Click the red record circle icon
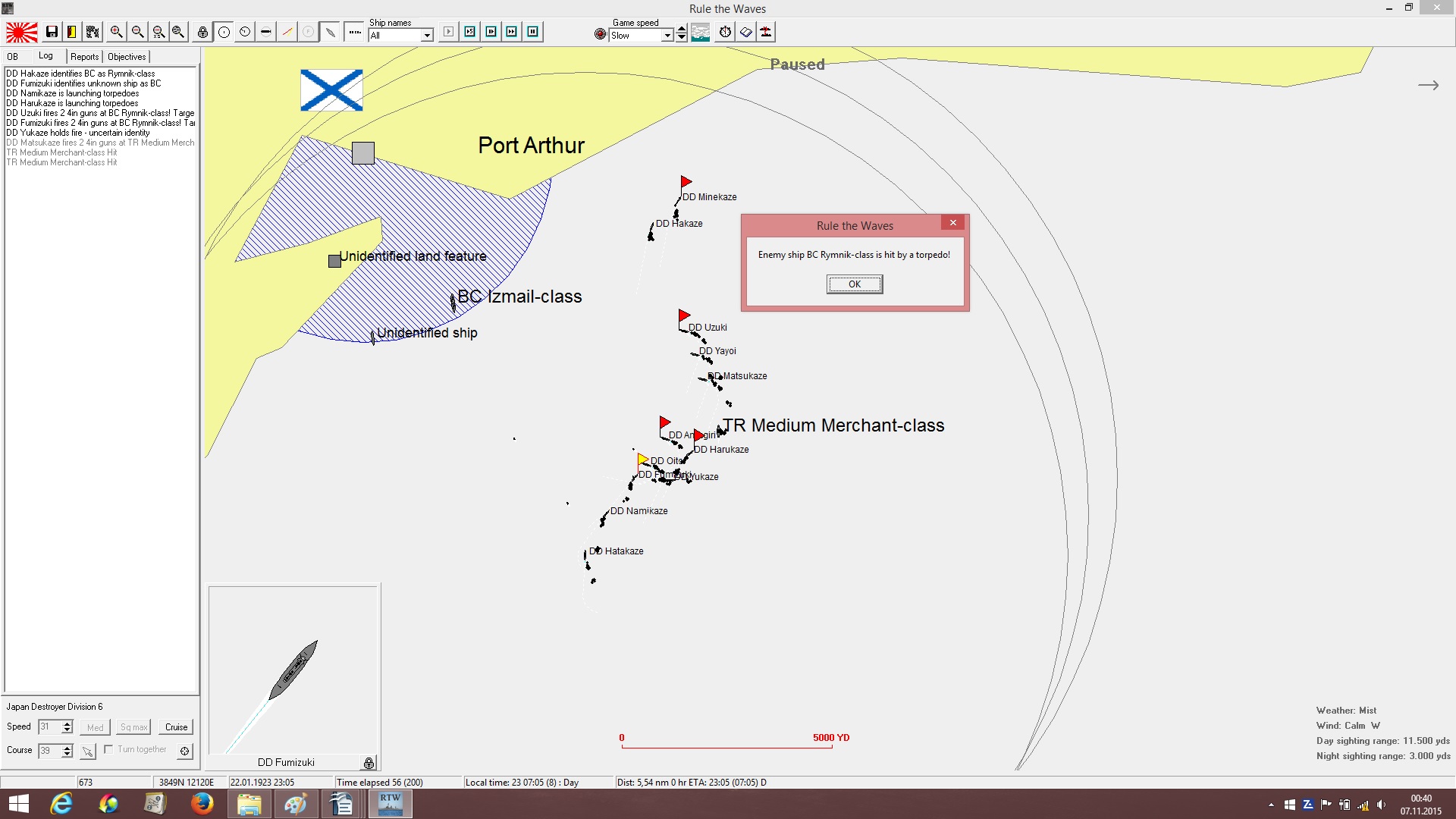The height and width of the screenshot is (819, 1456). [x=600, y=34]
